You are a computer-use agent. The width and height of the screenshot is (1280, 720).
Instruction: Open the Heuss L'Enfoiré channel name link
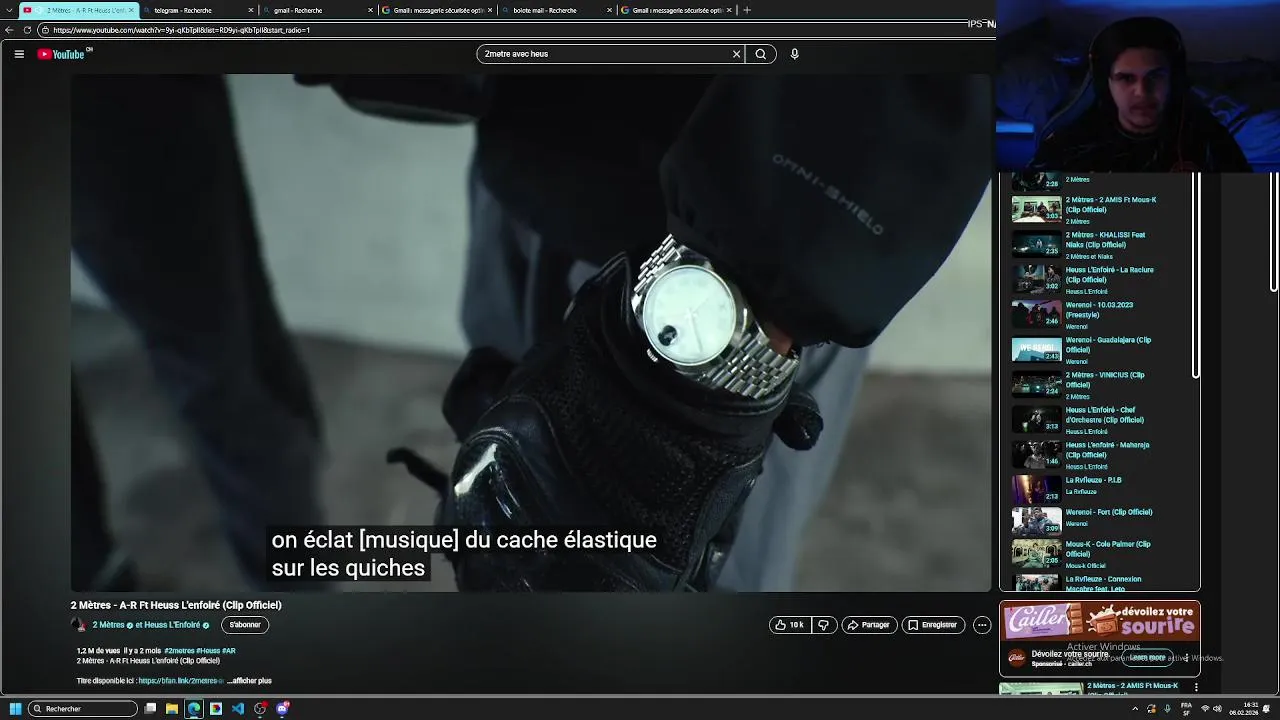[x=174, y=625]
